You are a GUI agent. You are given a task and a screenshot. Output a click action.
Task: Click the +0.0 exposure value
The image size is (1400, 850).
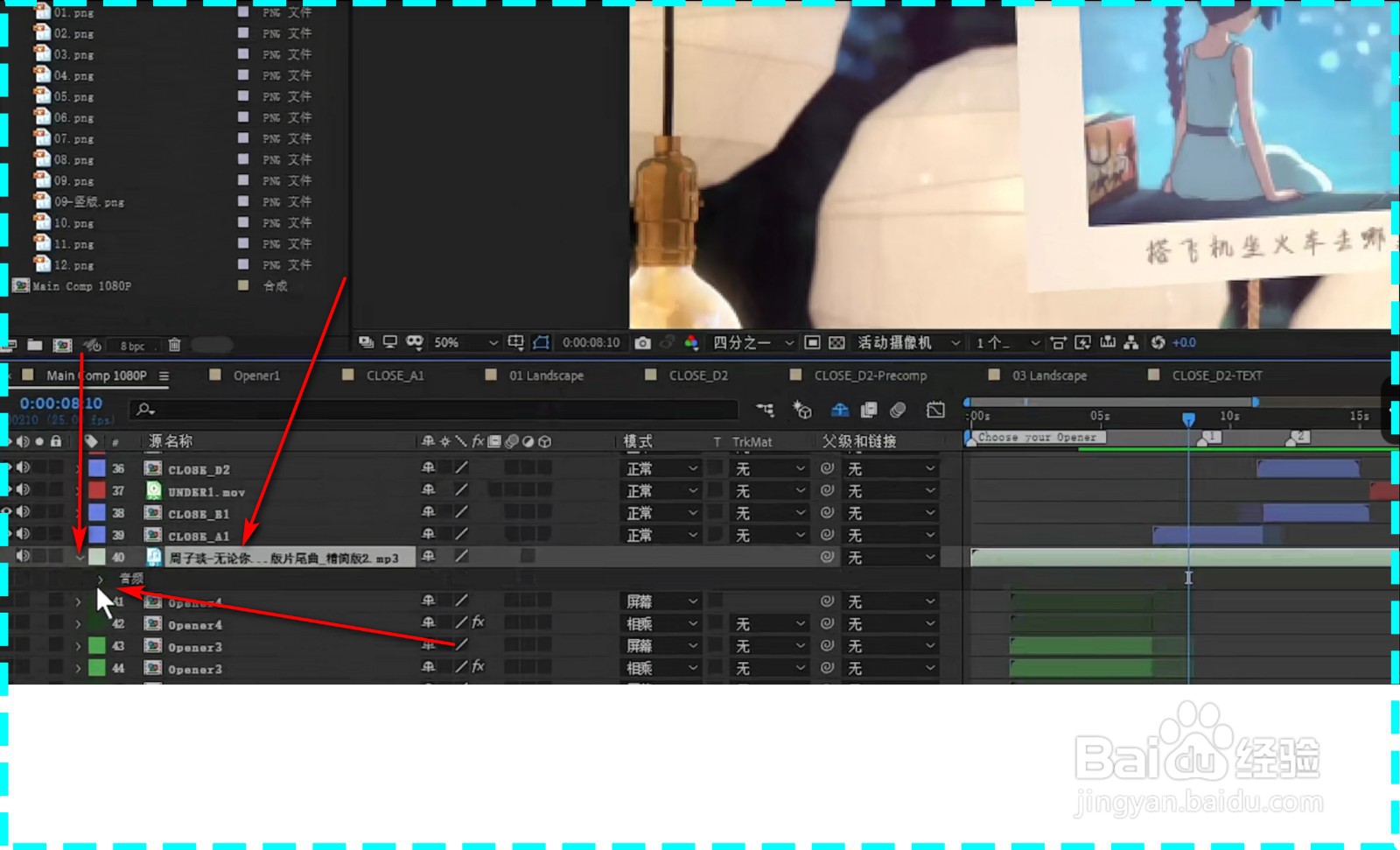(1184, 342)
